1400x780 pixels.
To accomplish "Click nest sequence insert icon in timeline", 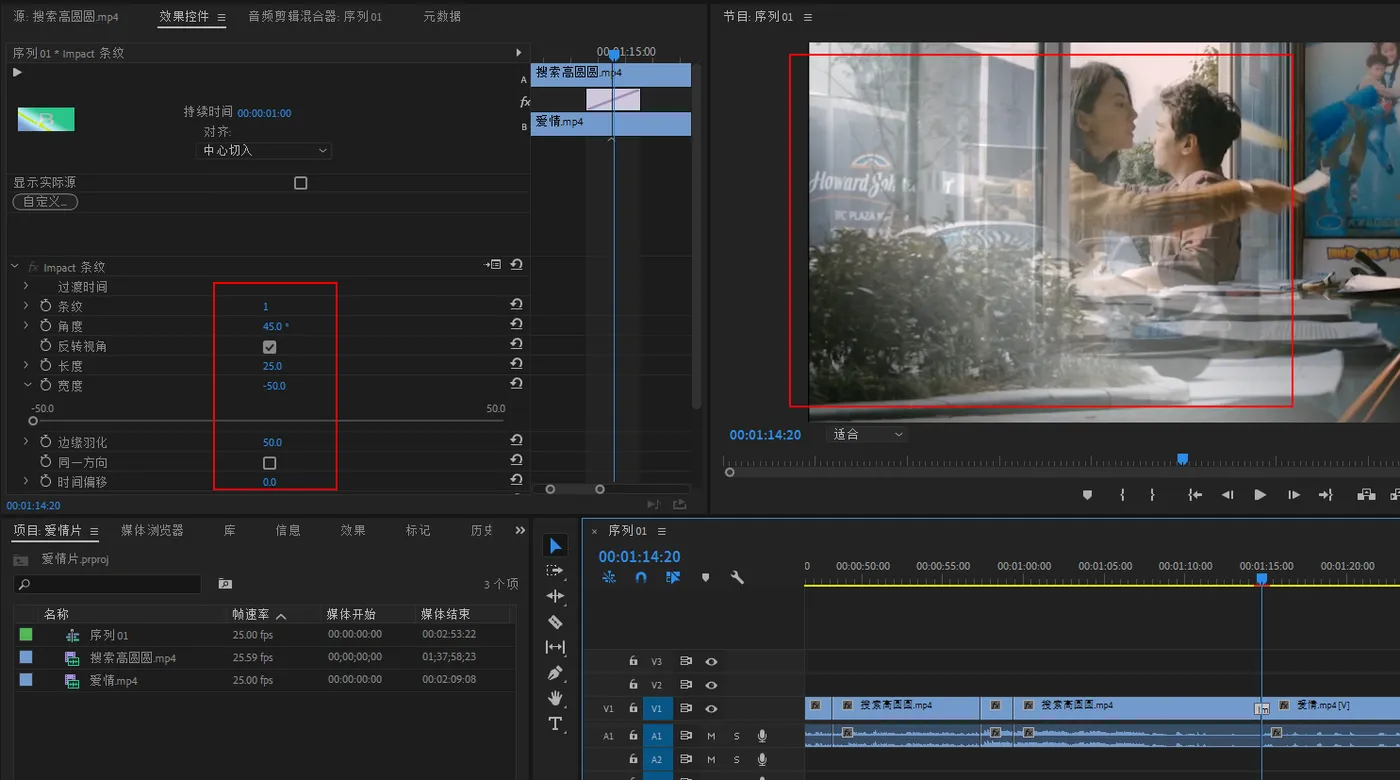I will (x=609, y=577).
